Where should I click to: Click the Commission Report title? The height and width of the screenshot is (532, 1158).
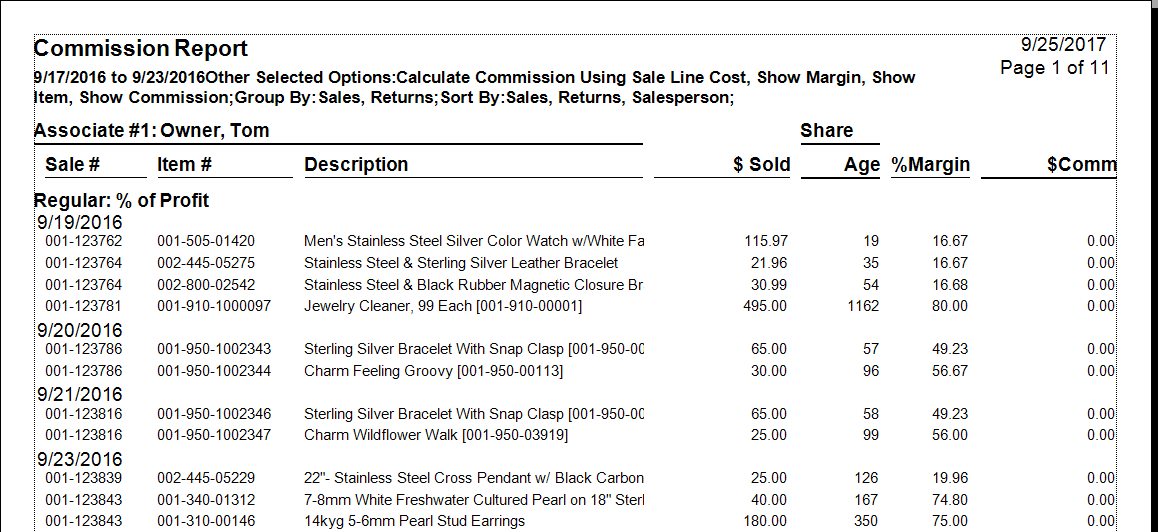[141, 48]
